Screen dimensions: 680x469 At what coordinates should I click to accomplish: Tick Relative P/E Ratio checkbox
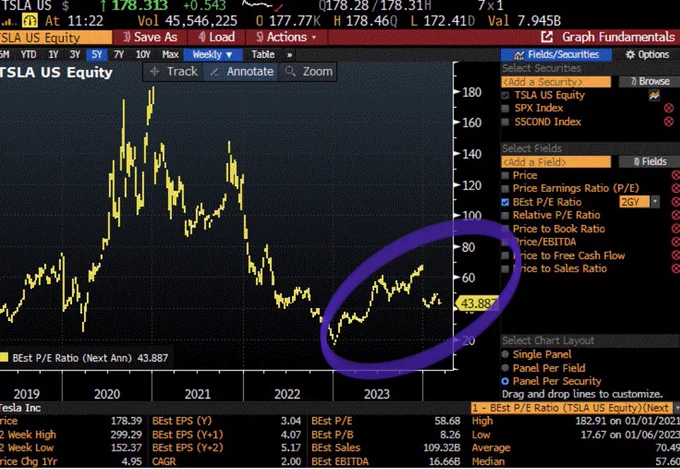pyautogui.click(x=505, y=215)
